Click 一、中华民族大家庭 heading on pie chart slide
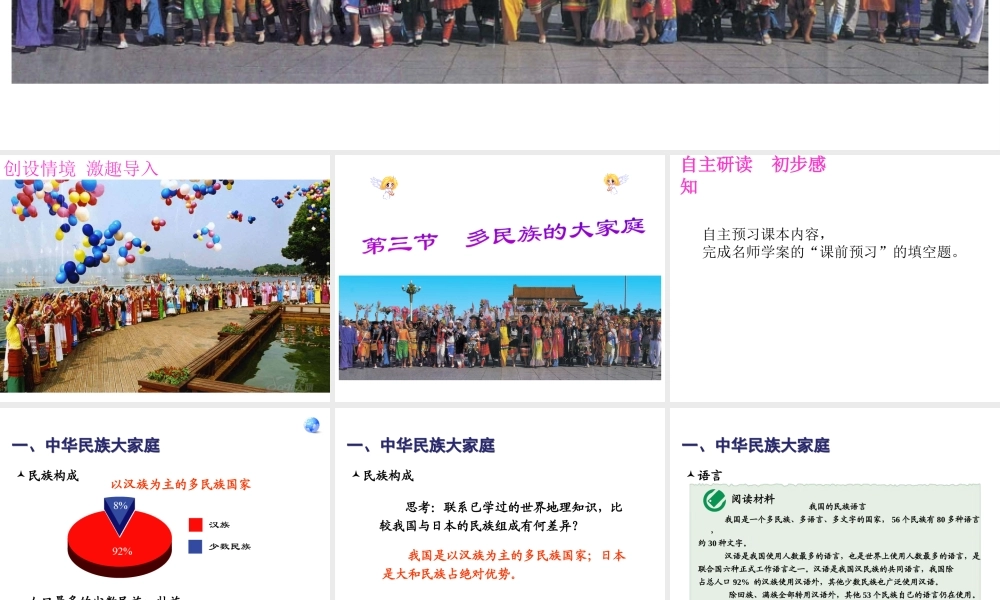Viewport: 1000px width, 600px height. pyautogui.click(x=85, y=445)
